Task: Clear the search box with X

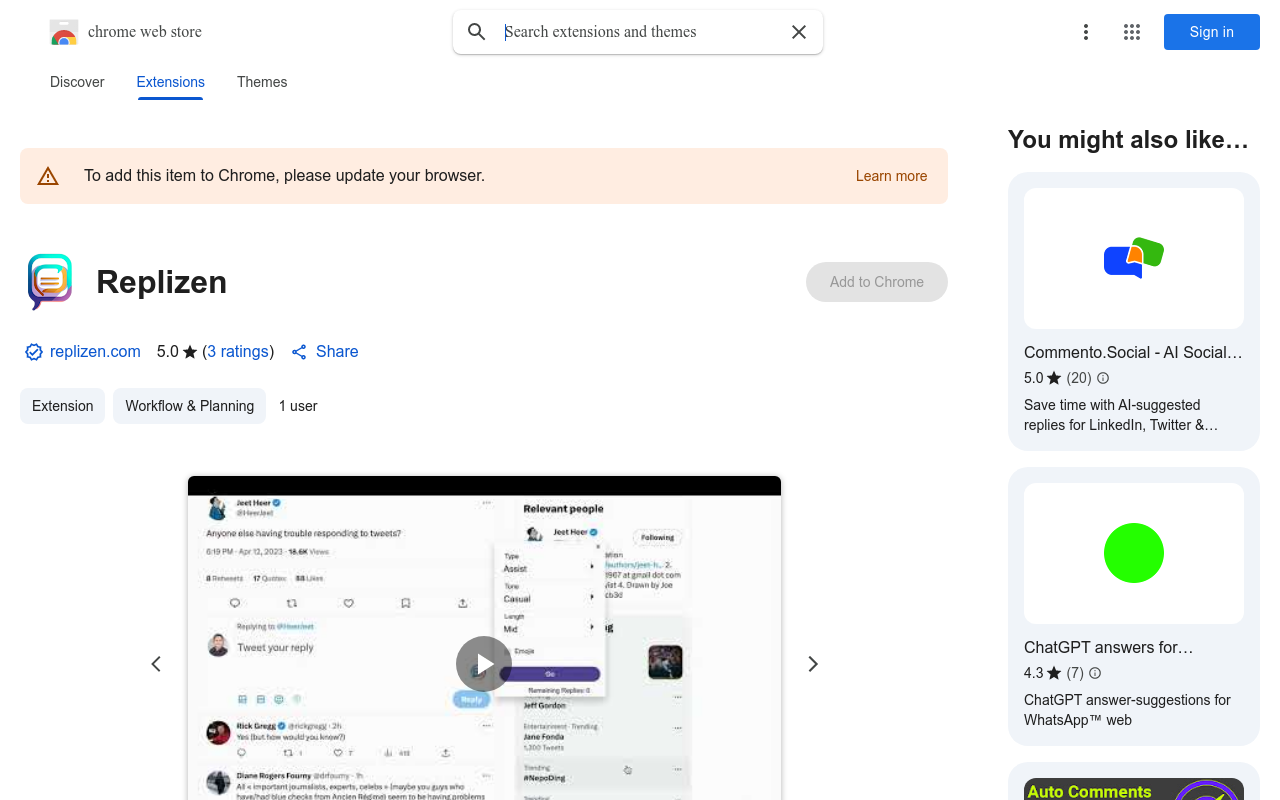Action: tap(799, 32)
